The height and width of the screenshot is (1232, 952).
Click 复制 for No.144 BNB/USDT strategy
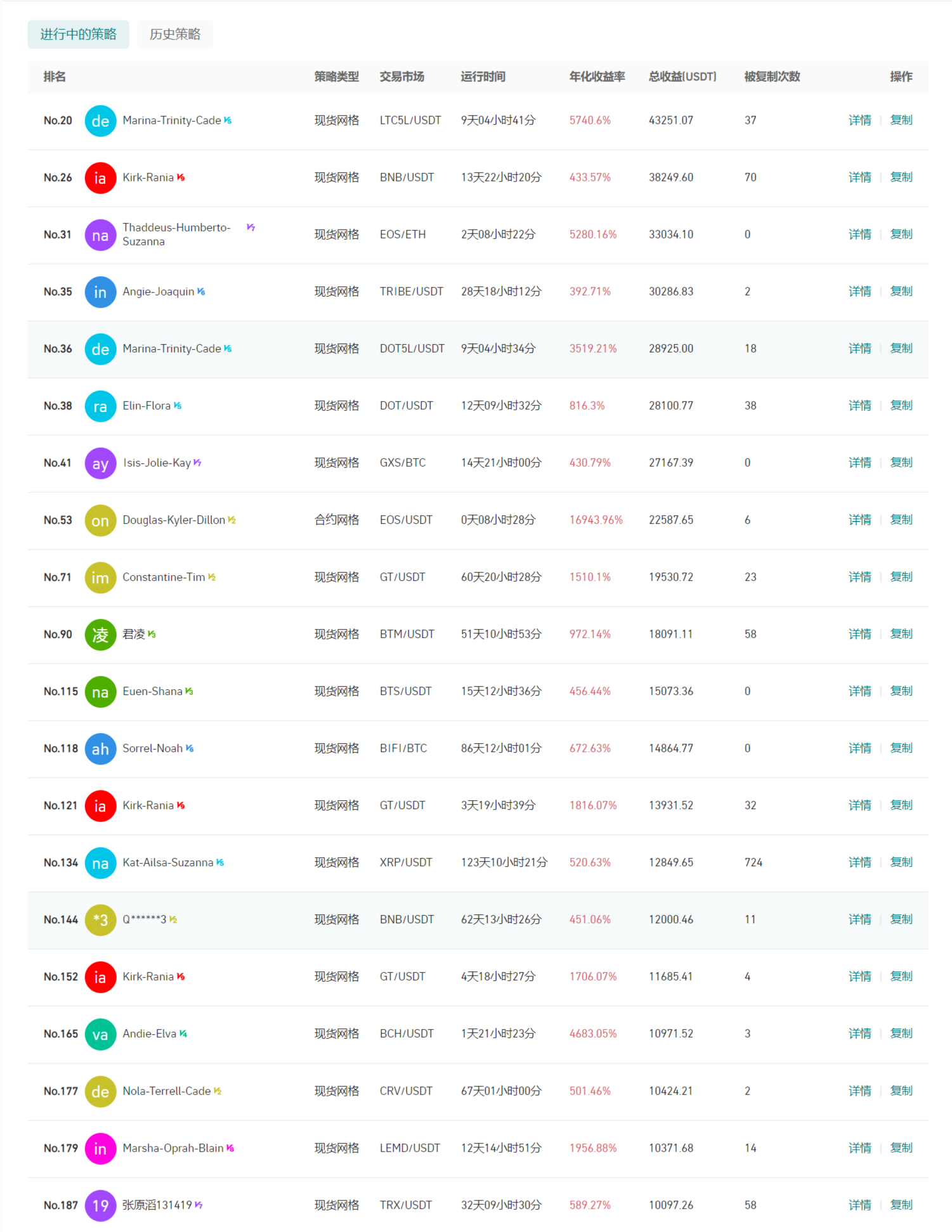coord(901,919)
